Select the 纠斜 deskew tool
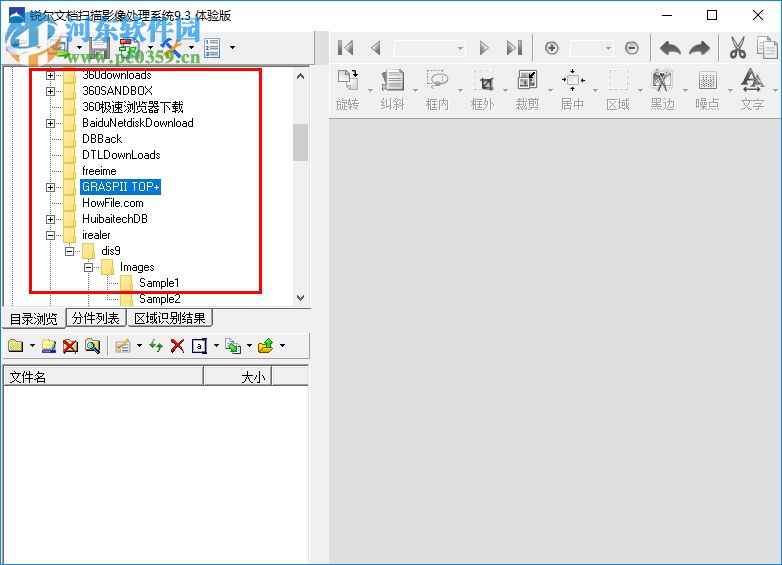 [x=392, y=90]
